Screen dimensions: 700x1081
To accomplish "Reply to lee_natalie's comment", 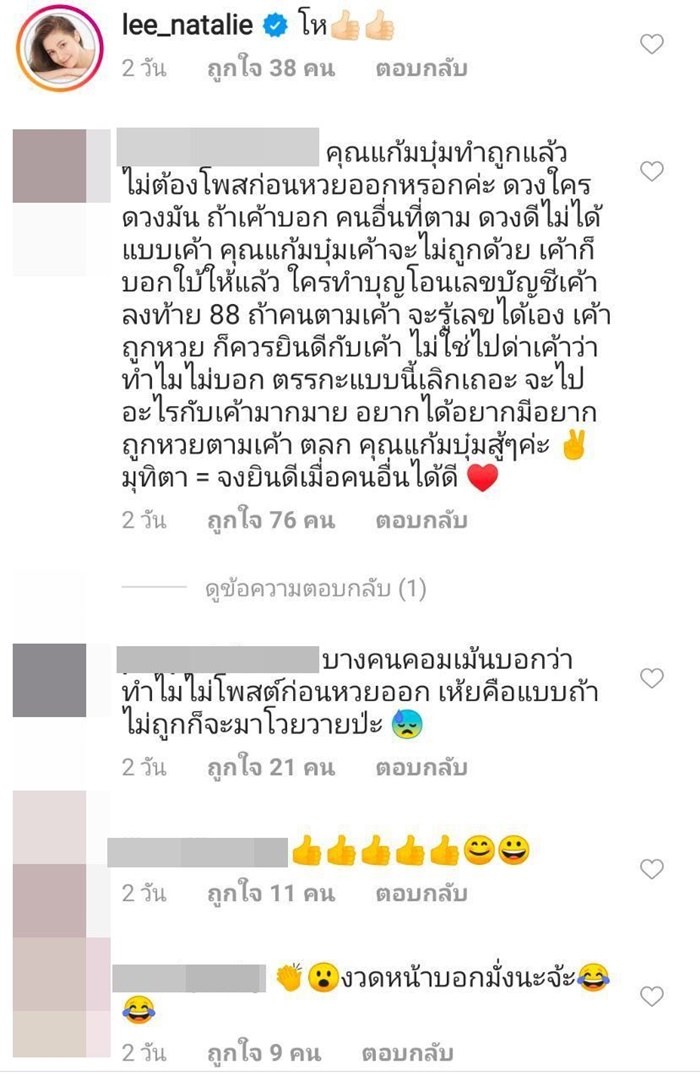I will click(421, 68).
